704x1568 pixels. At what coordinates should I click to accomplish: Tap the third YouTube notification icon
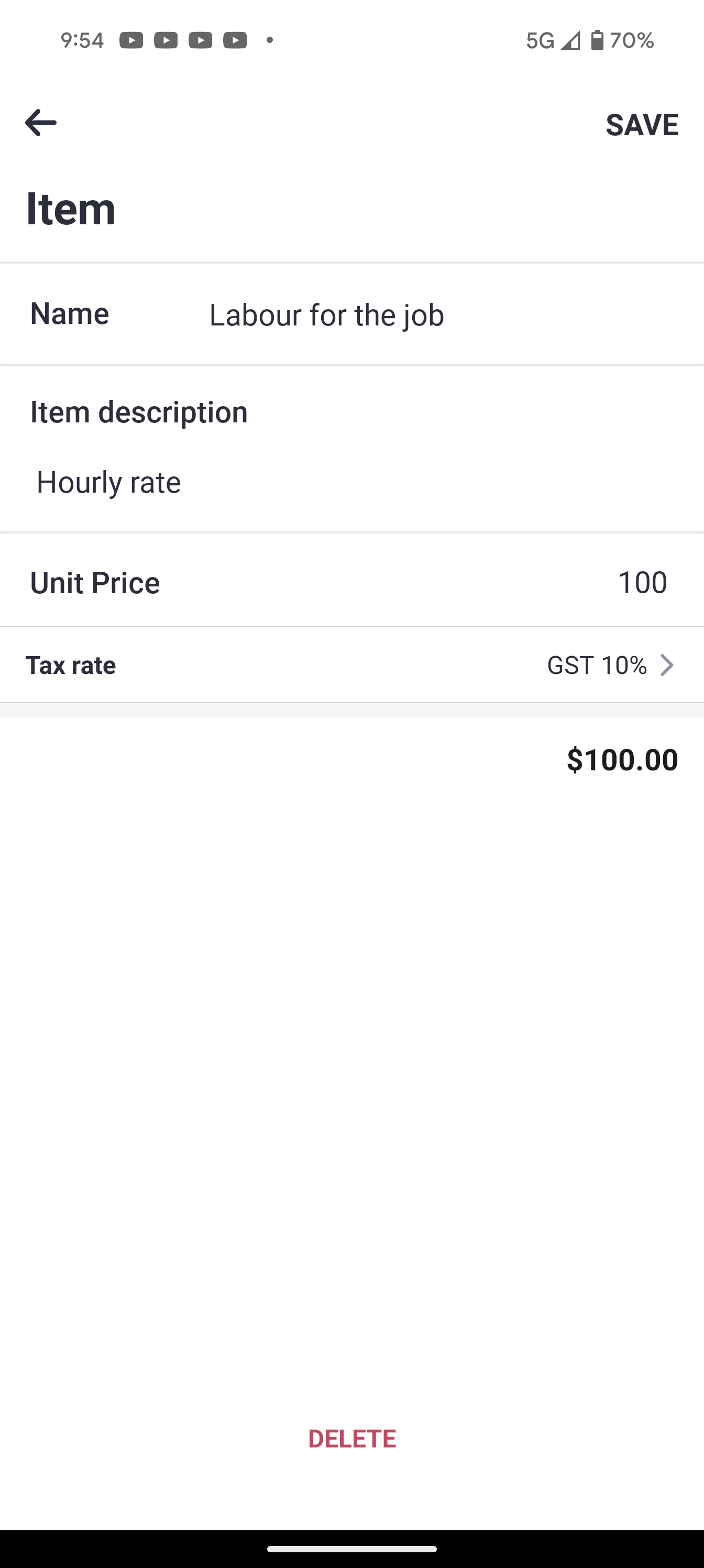click(200, 40)
